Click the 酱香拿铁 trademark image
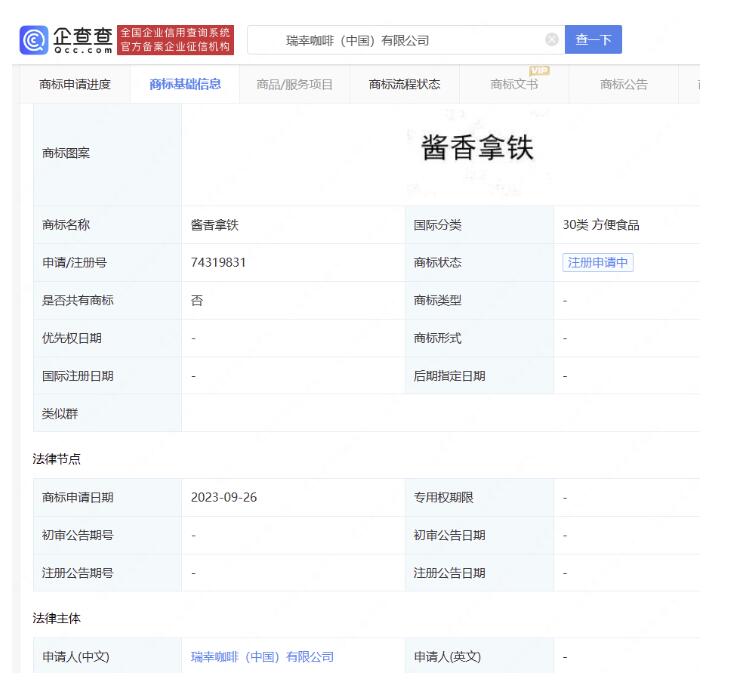Viewport: 734px width, 697px height. point(477,148)
